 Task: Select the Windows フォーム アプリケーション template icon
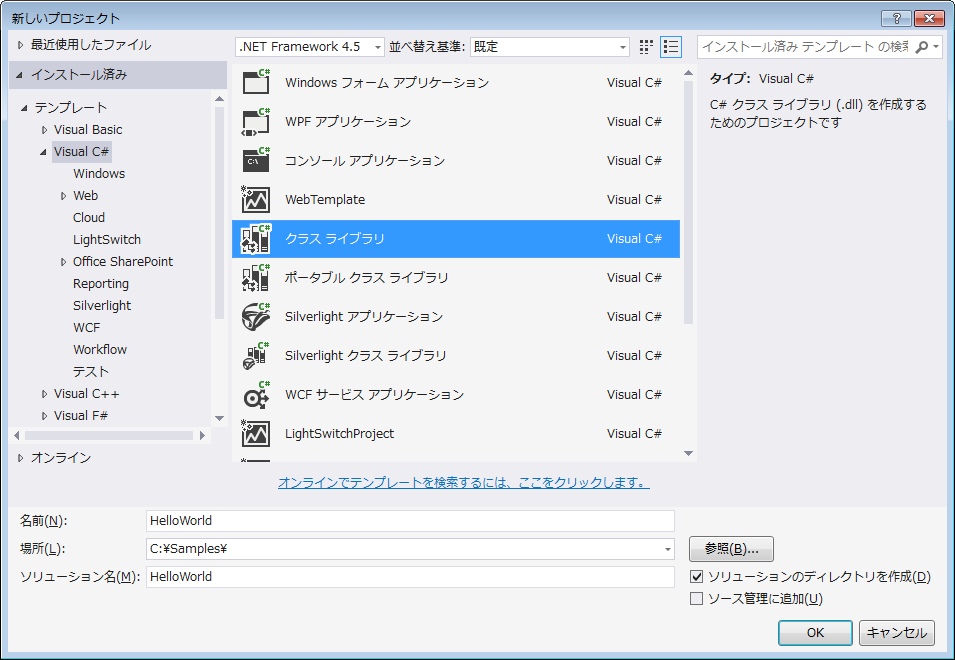point(256,82)
